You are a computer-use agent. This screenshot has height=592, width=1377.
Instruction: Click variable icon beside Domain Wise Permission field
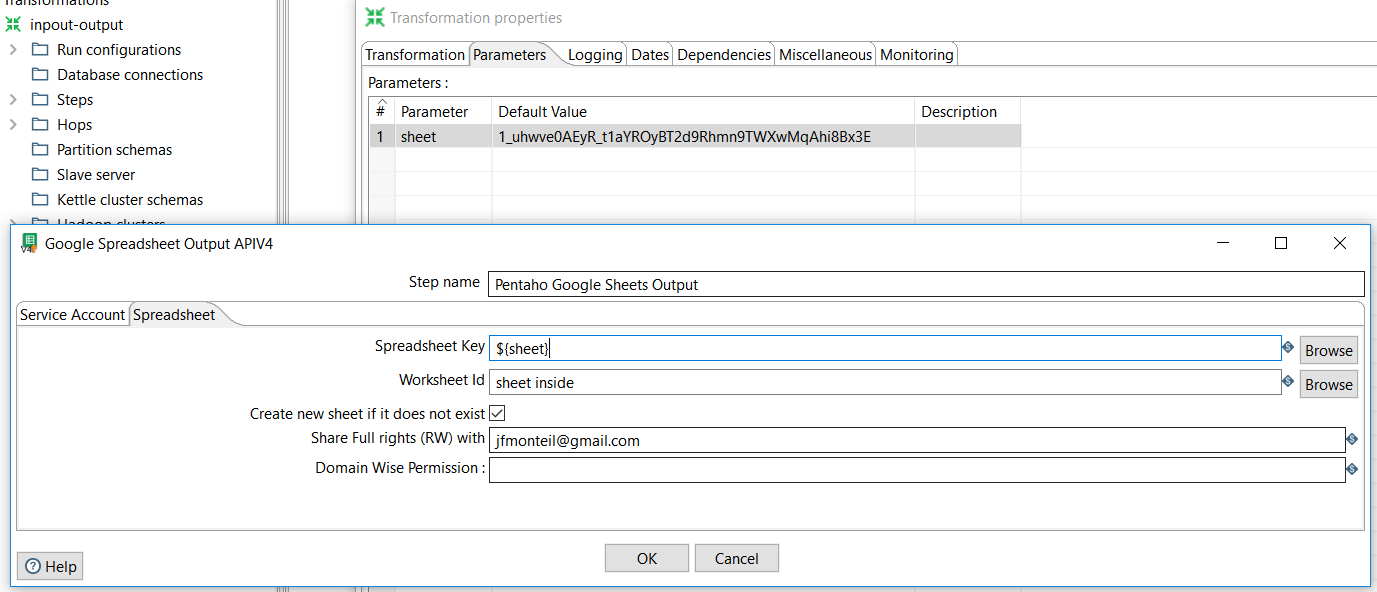click(x=1352, y=468)
